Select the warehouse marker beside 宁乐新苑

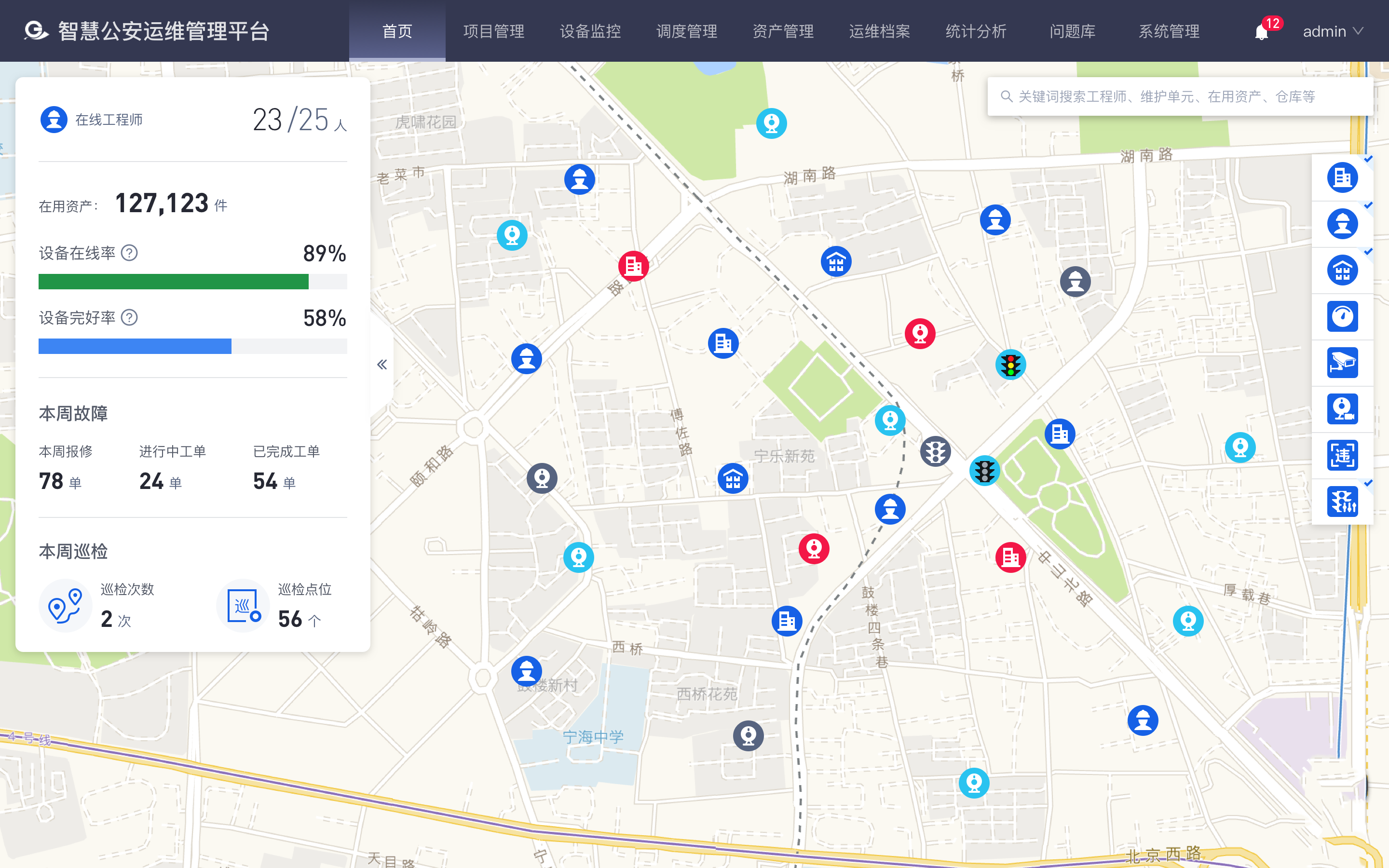click(733, 478)
